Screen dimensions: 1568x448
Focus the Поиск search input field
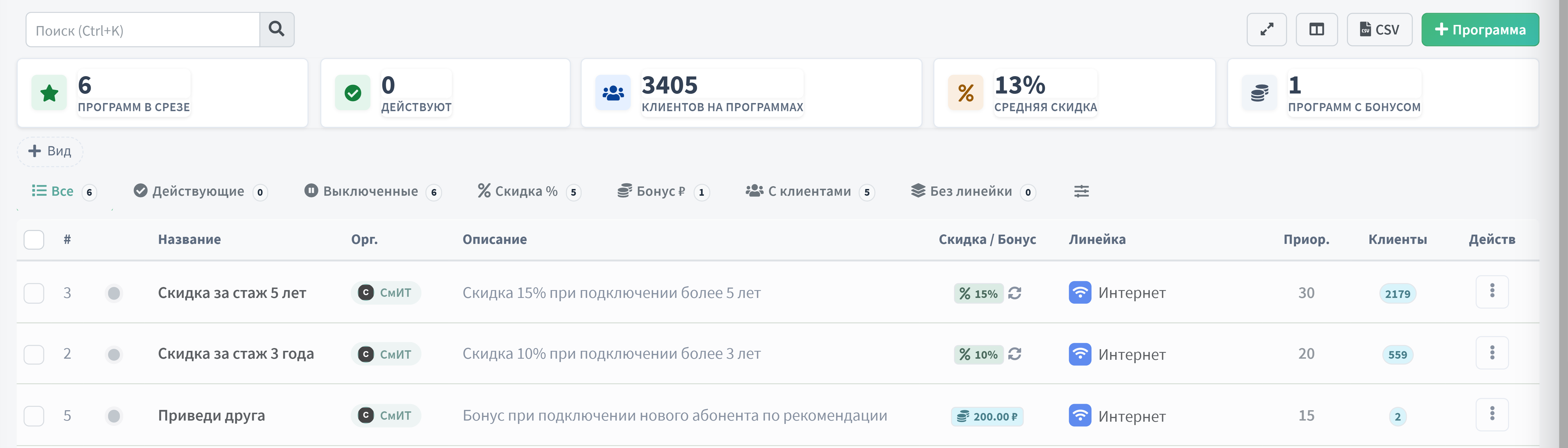[143, 30]
